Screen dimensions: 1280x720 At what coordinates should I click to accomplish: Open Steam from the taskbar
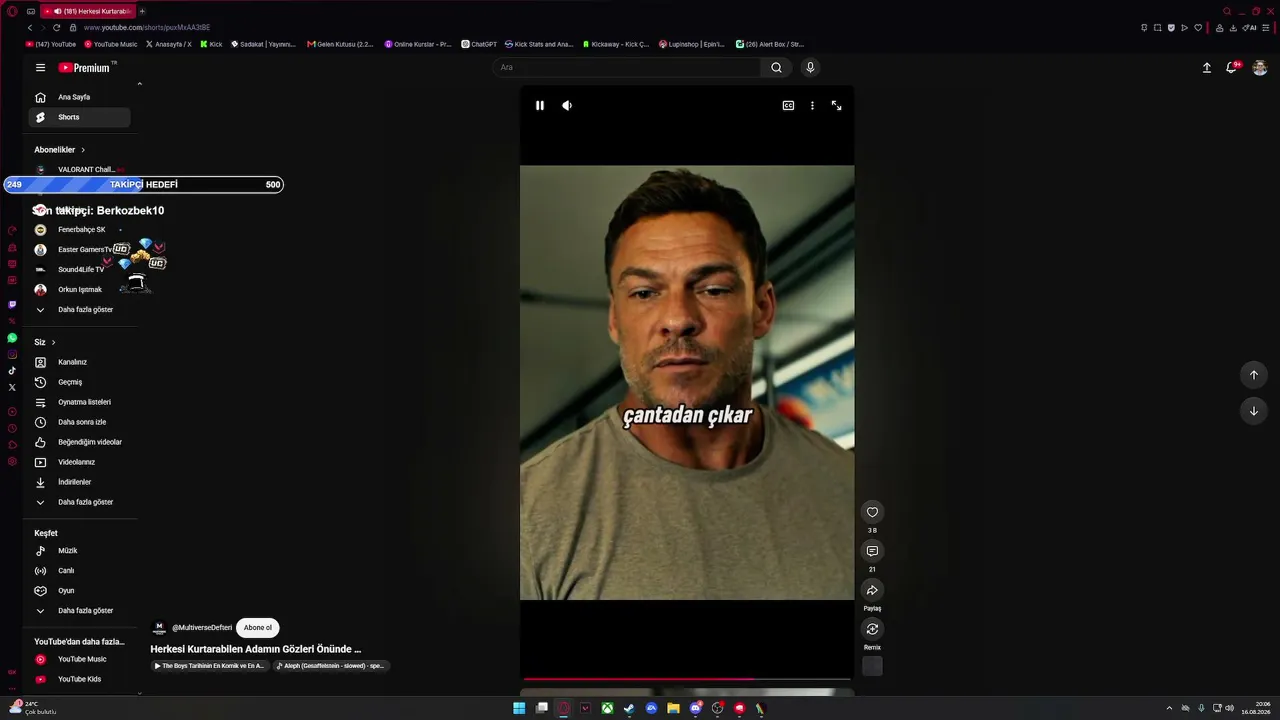click(629, 708)
